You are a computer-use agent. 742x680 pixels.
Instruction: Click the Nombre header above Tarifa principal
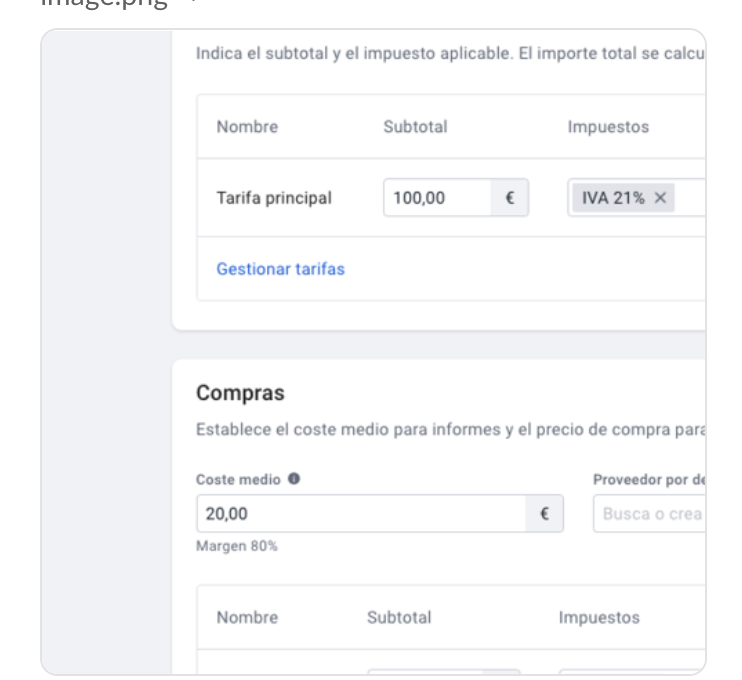click(x=247, y=127)
